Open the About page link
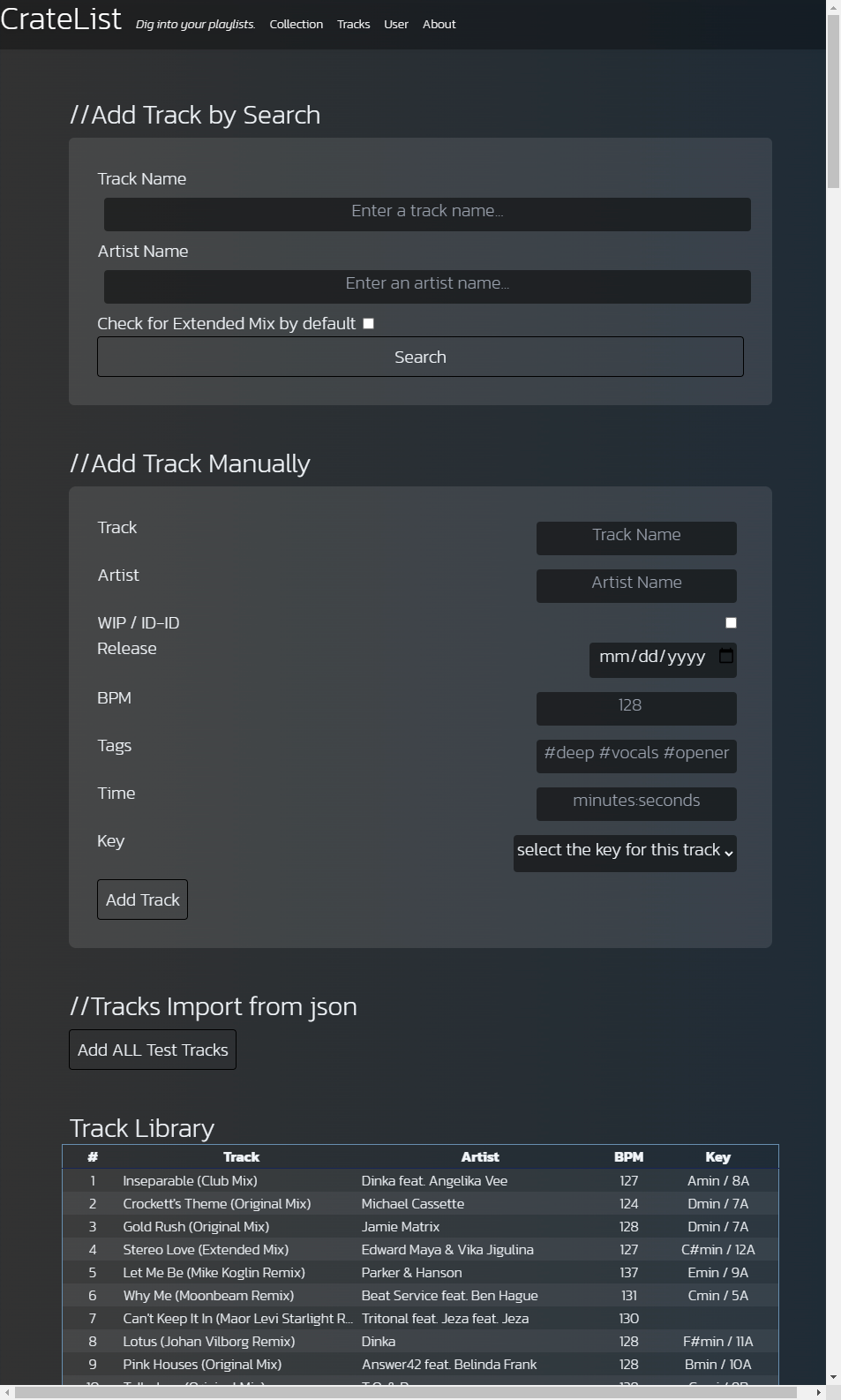The height and width of the screenshot is (1400, 841). pyautogui.click(x=439, y=25)
